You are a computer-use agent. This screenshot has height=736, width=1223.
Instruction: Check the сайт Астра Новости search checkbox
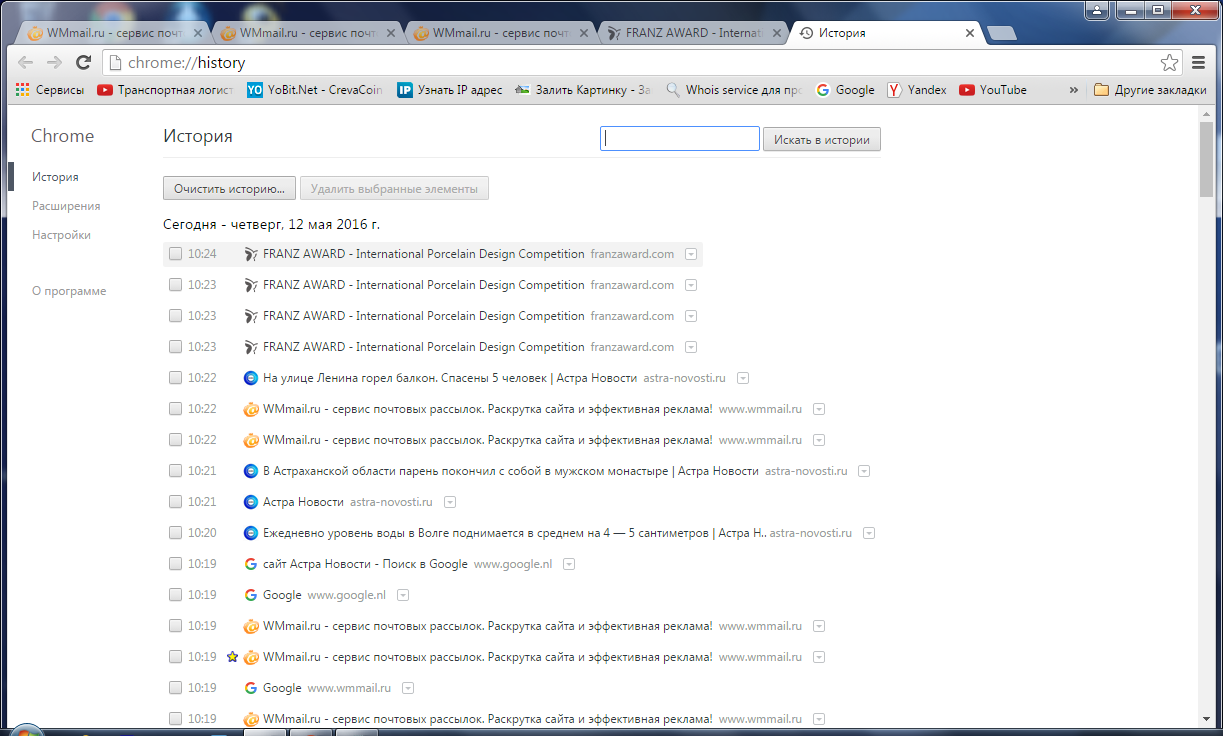coord(175,564)
